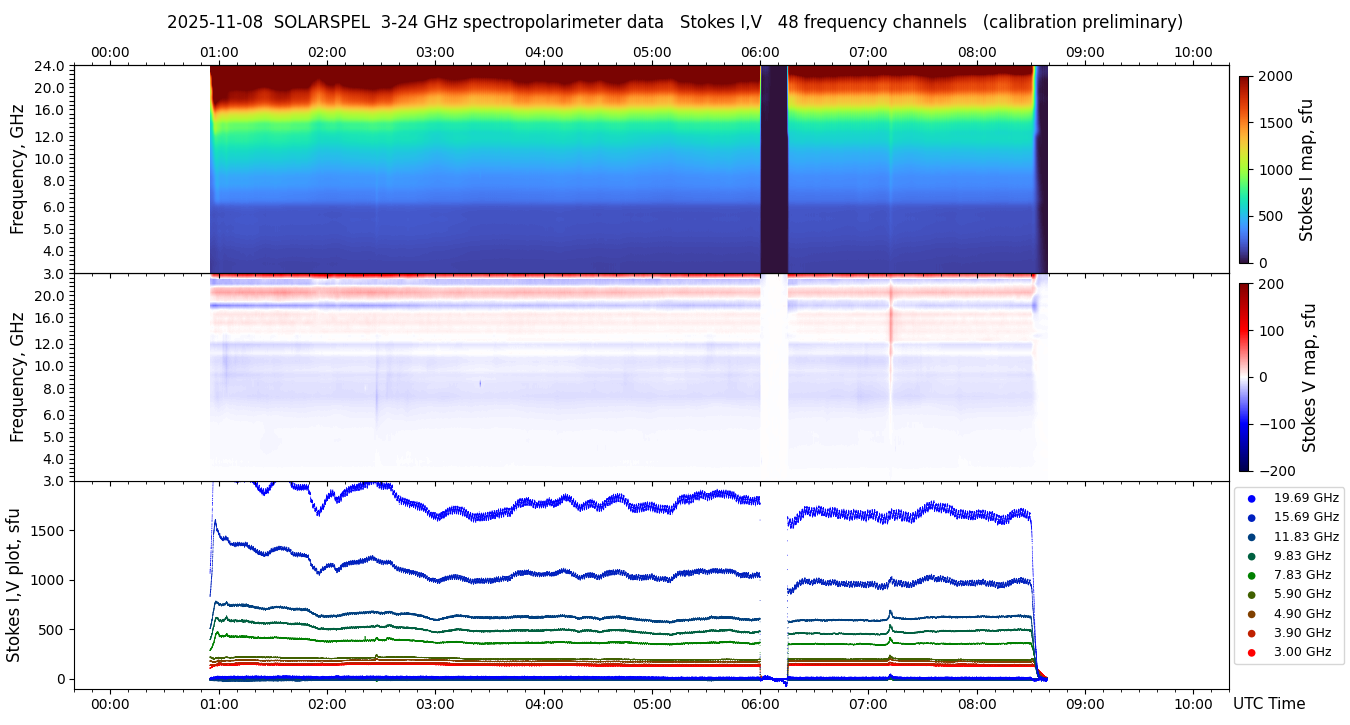Click the green 7.83 GHz legend dot

tap(1251, 575)
